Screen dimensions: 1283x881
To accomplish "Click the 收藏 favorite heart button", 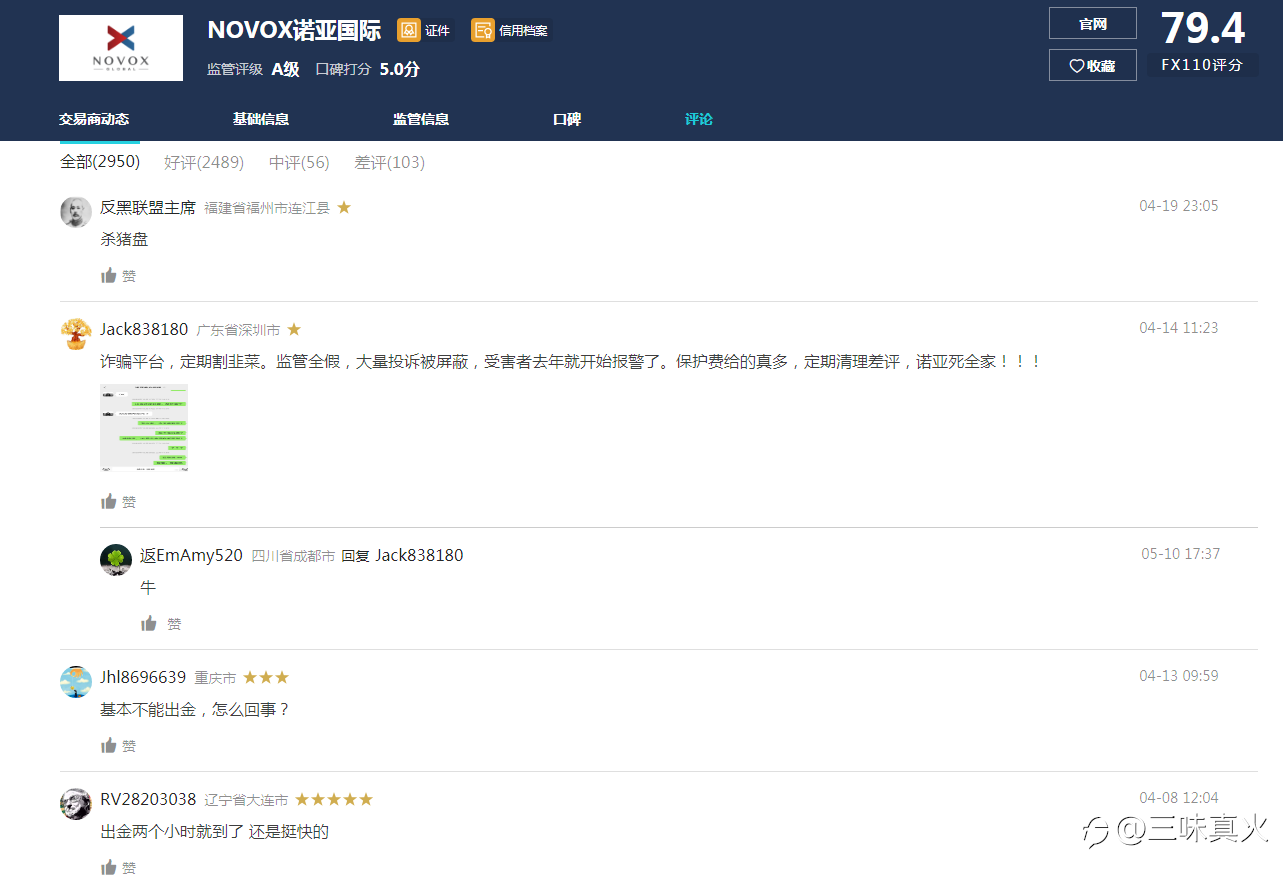I will tap(1092, 65).
